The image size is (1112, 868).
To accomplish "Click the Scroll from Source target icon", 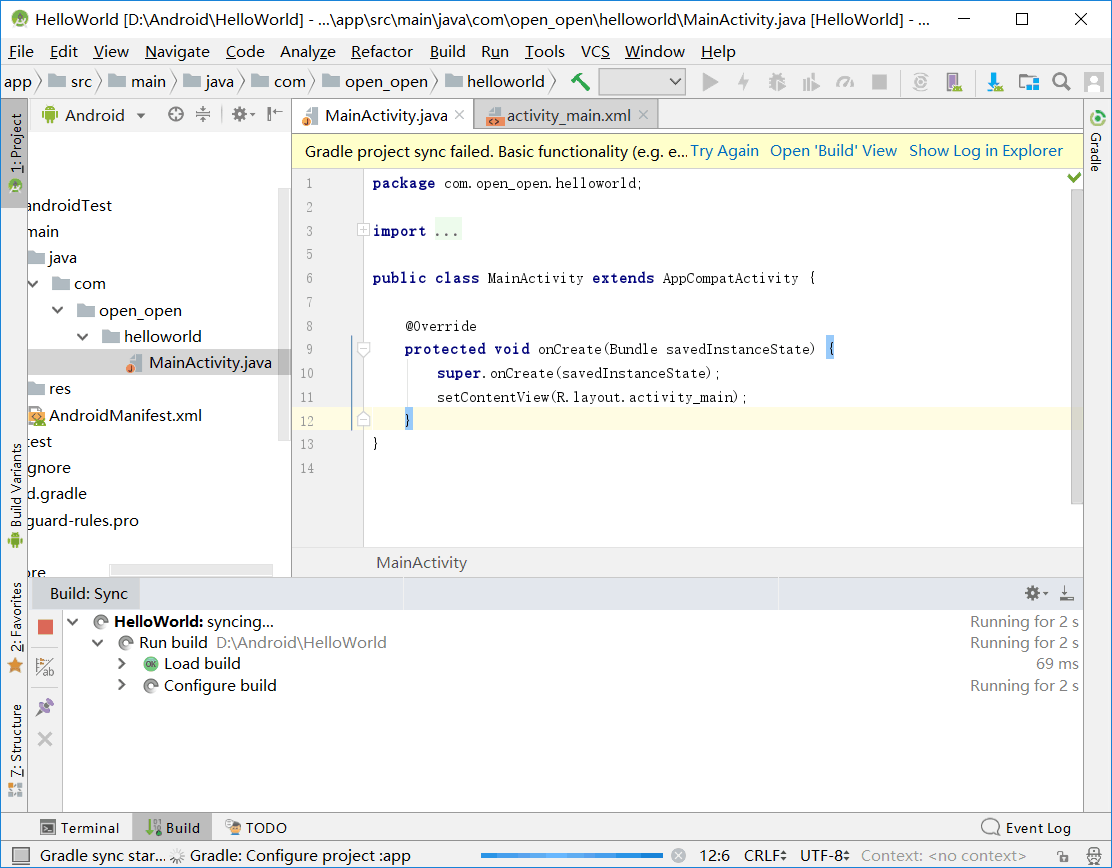I will pyautogui.click(x=176, y=114).
